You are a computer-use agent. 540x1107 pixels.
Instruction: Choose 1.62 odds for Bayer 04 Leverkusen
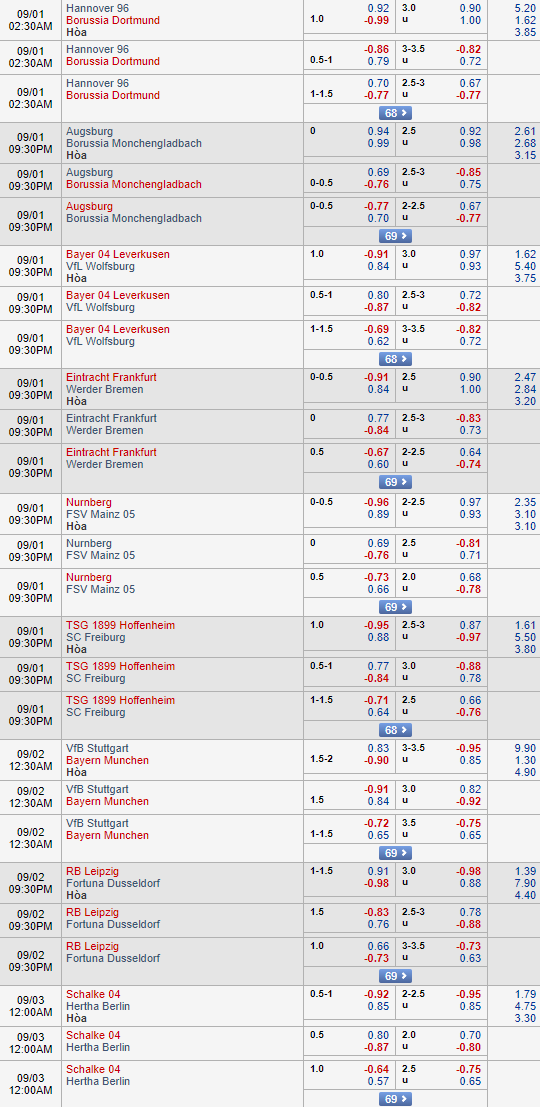click(526, 254)
